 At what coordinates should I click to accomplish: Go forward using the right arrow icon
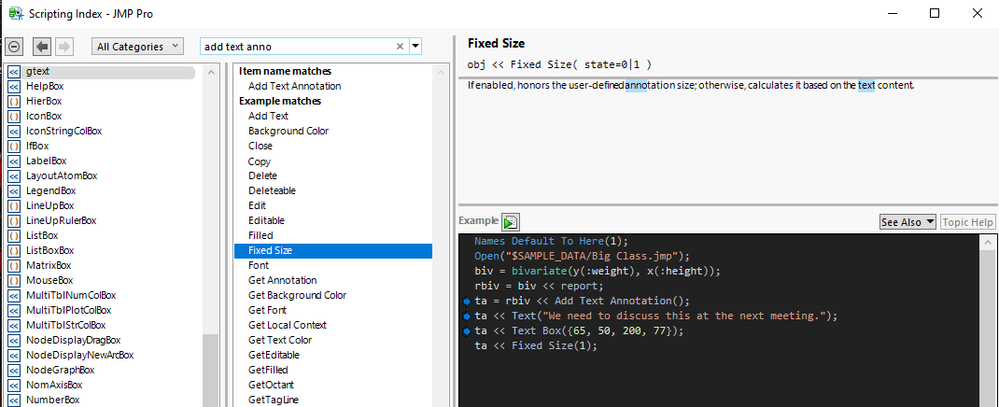(x=64, y=46)
